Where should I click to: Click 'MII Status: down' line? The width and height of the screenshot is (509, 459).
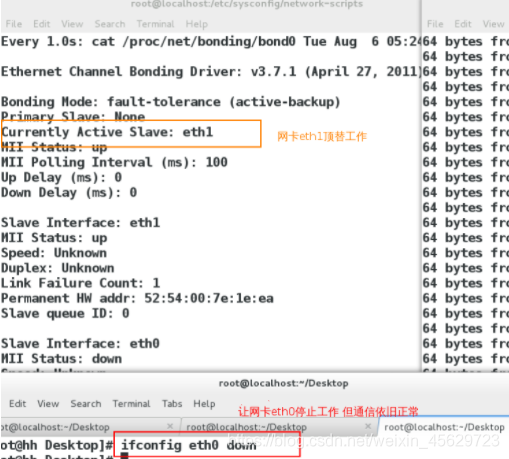tap(61, 359)
